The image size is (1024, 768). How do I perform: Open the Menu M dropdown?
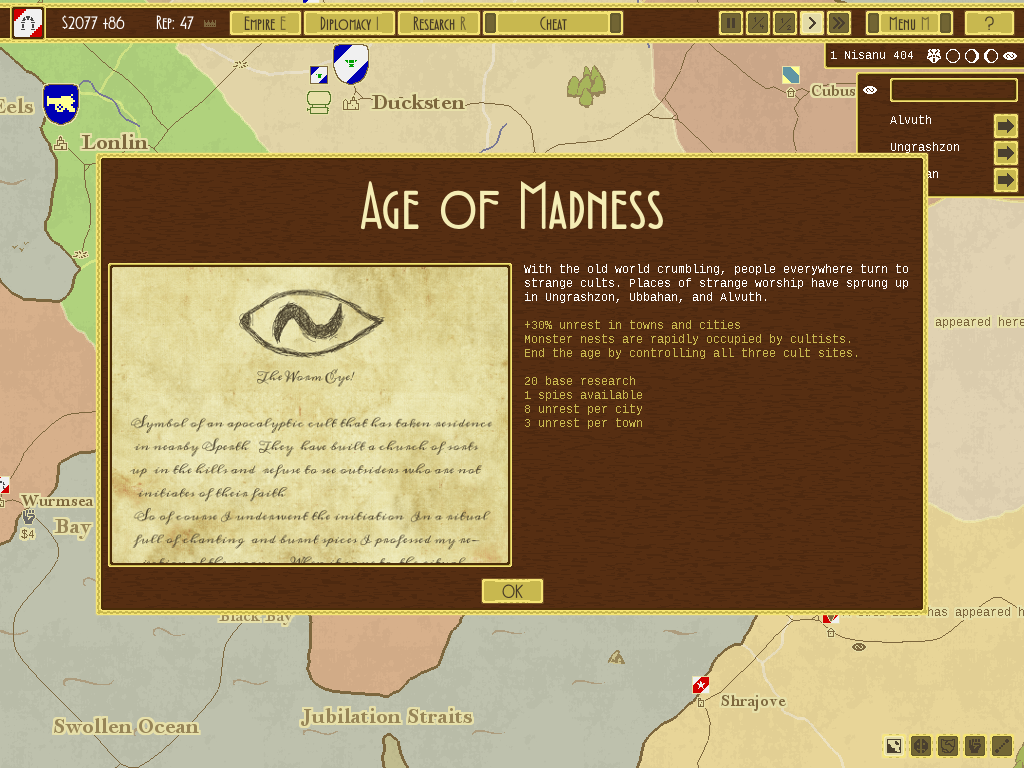[908, 23]
